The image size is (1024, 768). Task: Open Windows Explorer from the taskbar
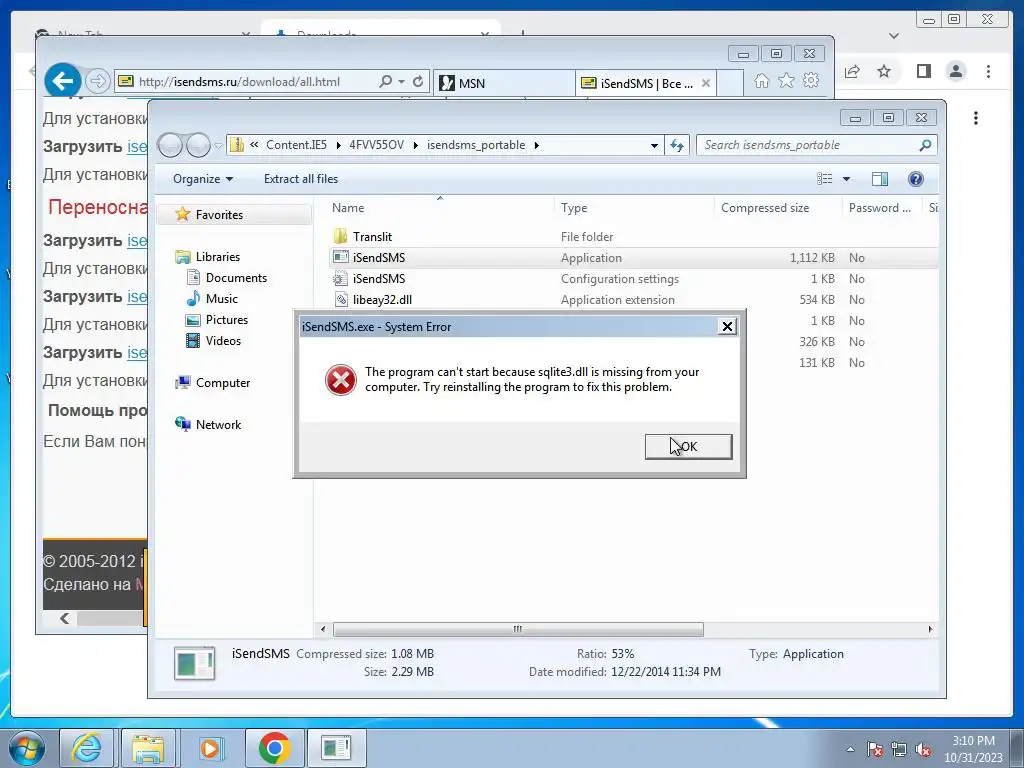coord(148,748)
